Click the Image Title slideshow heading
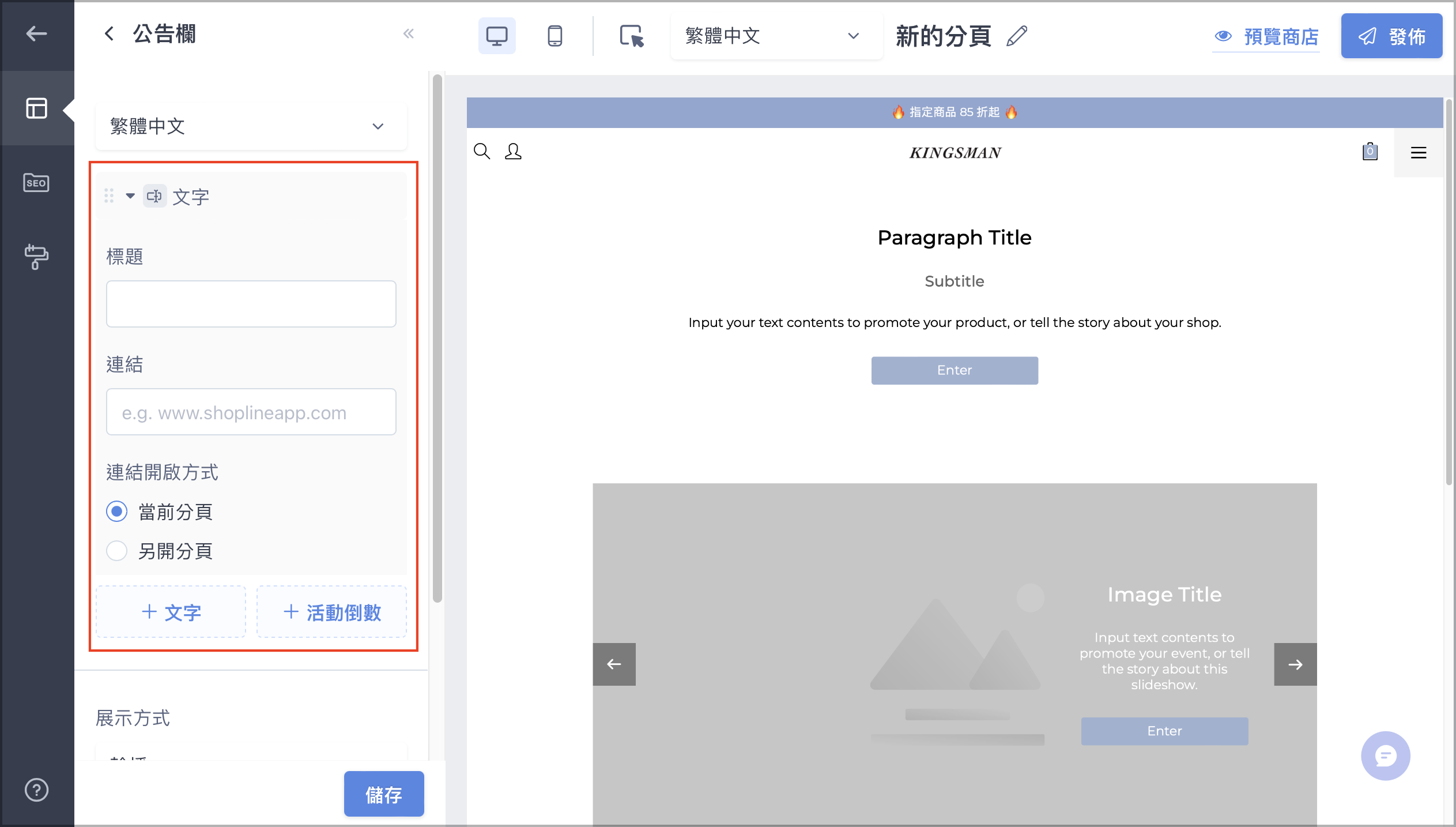Image resolution: width=1456 pixels, height=827 pixels. pos(1164,595)
